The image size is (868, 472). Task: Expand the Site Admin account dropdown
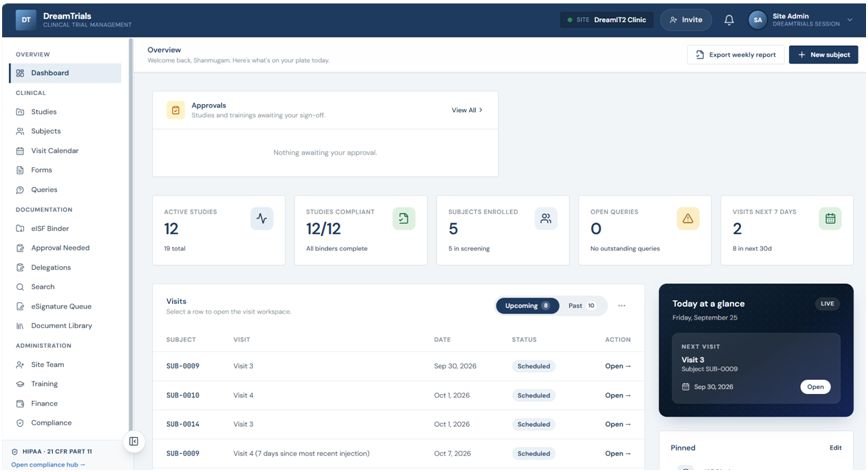click(850, 20)
